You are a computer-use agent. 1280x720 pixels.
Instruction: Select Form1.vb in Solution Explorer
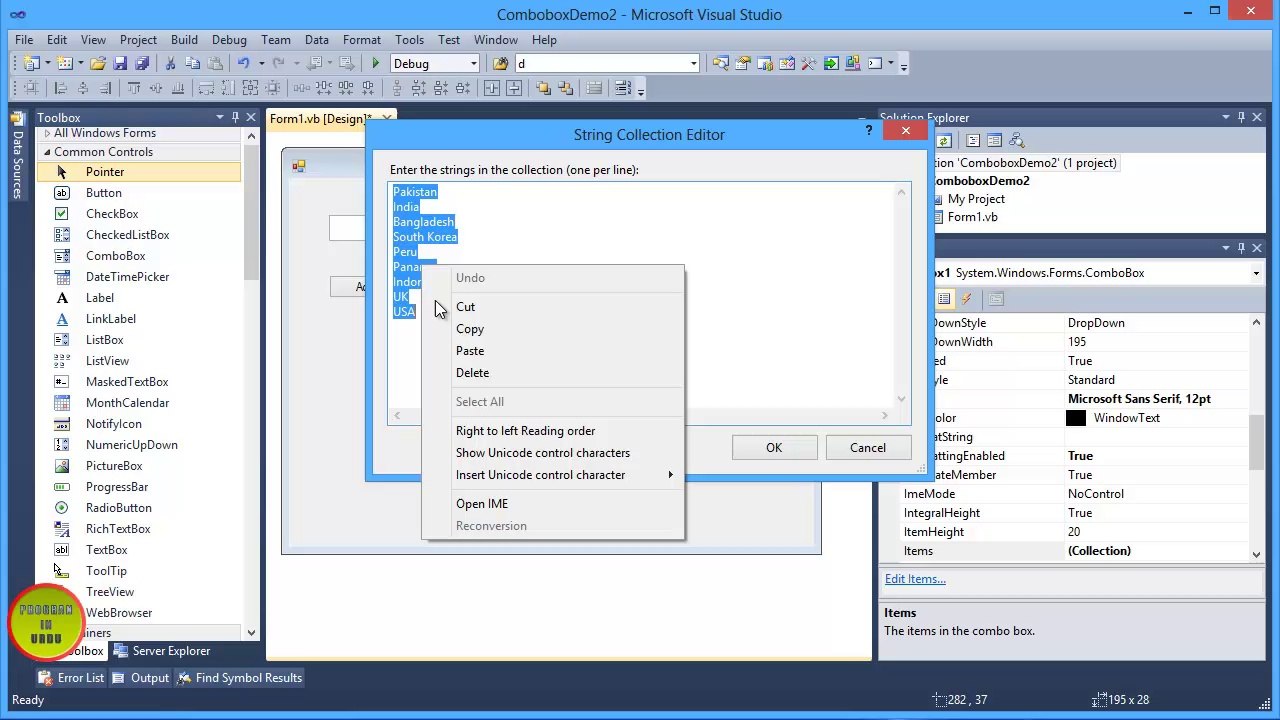(972, 217)
